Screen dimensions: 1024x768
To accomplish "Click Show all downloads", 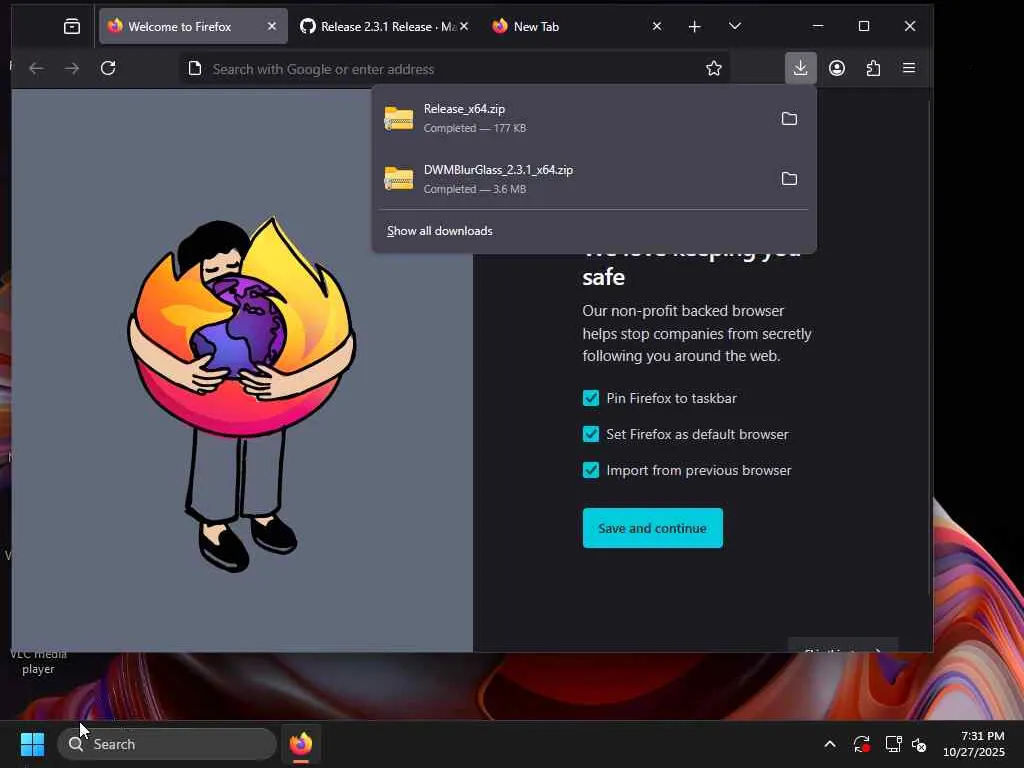I will (x=440, y=231).
